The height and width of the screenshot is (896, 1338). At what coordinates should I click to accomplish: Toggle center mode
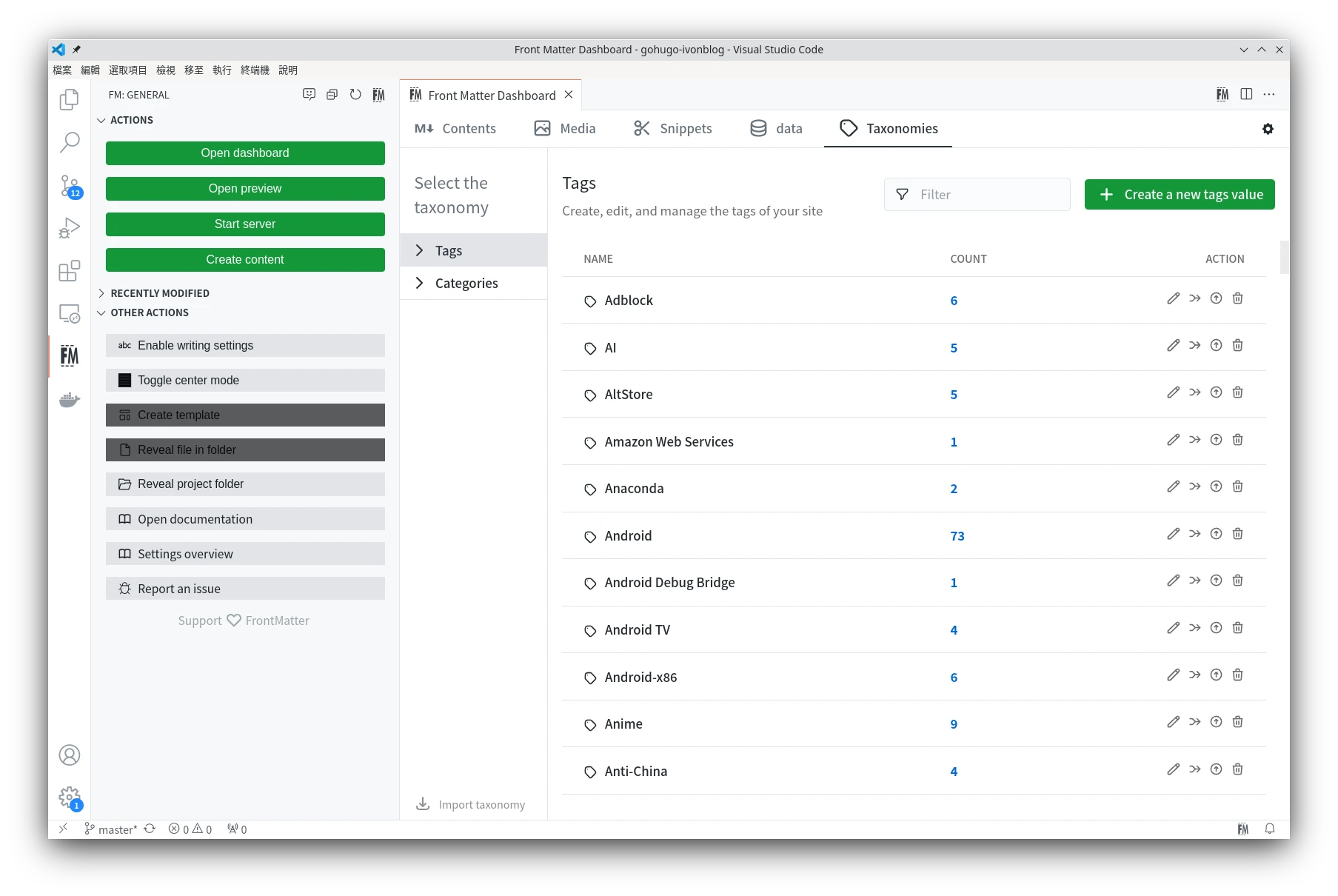245,381
